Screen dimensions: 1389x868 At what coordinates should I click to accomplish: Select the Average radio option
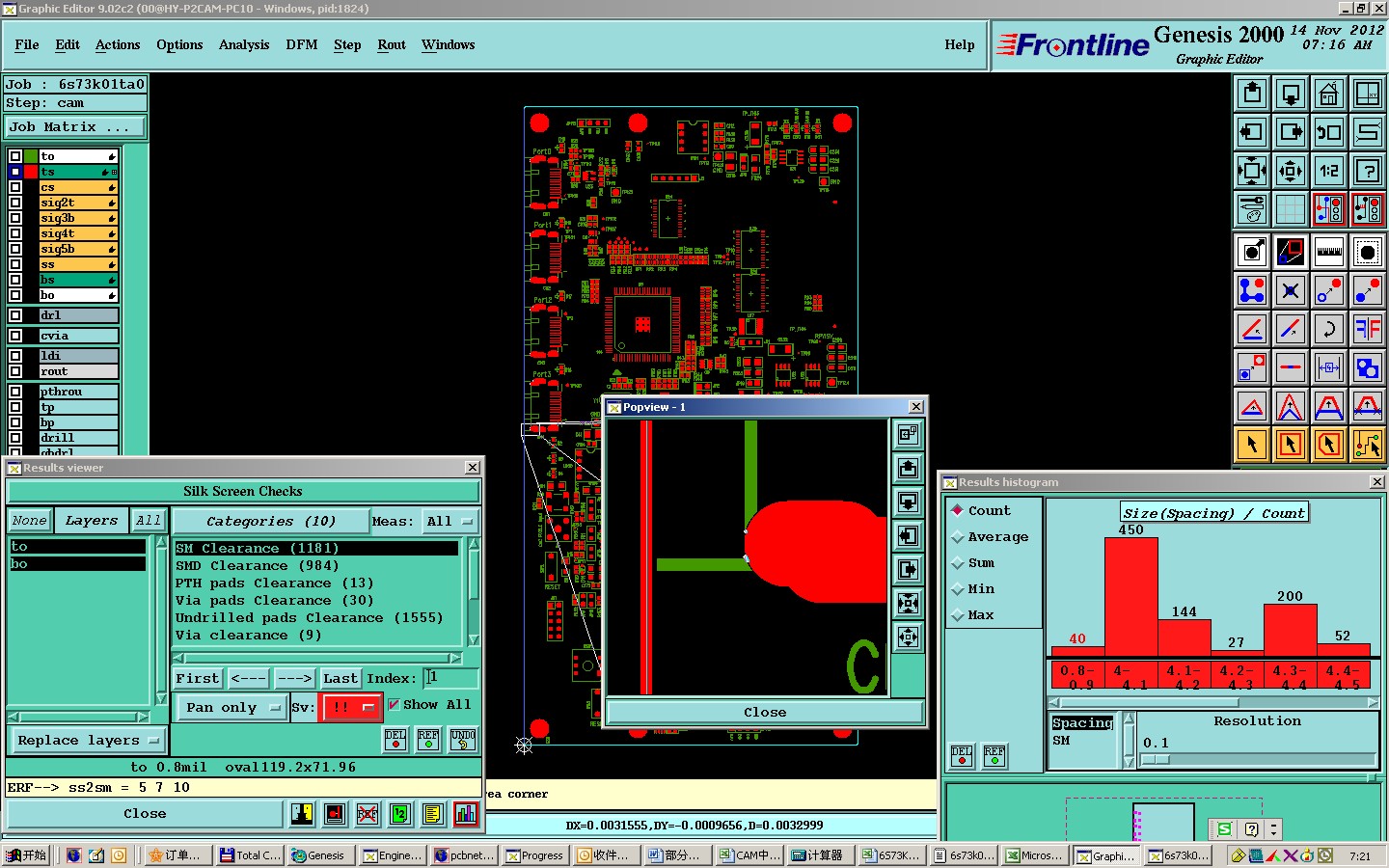click(958, 537)
